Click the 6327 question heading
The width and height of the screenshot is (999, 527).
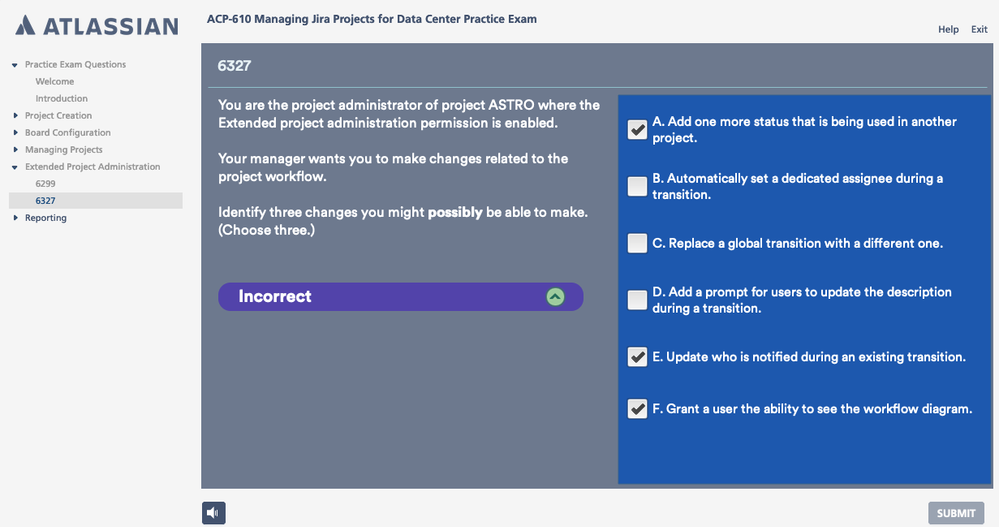234,66
